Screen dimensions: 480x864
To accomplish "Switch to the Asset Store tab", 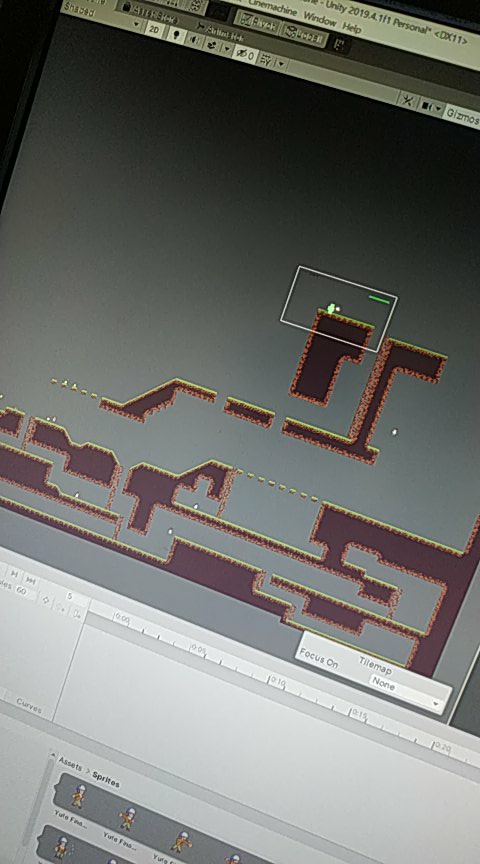I will pos(153,12).
